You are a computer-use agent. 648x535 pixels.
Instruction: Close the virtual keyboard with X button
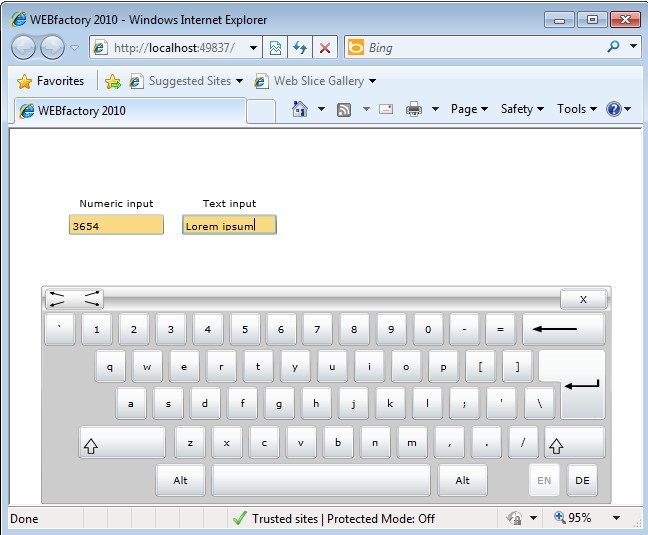tap(584, 299)
